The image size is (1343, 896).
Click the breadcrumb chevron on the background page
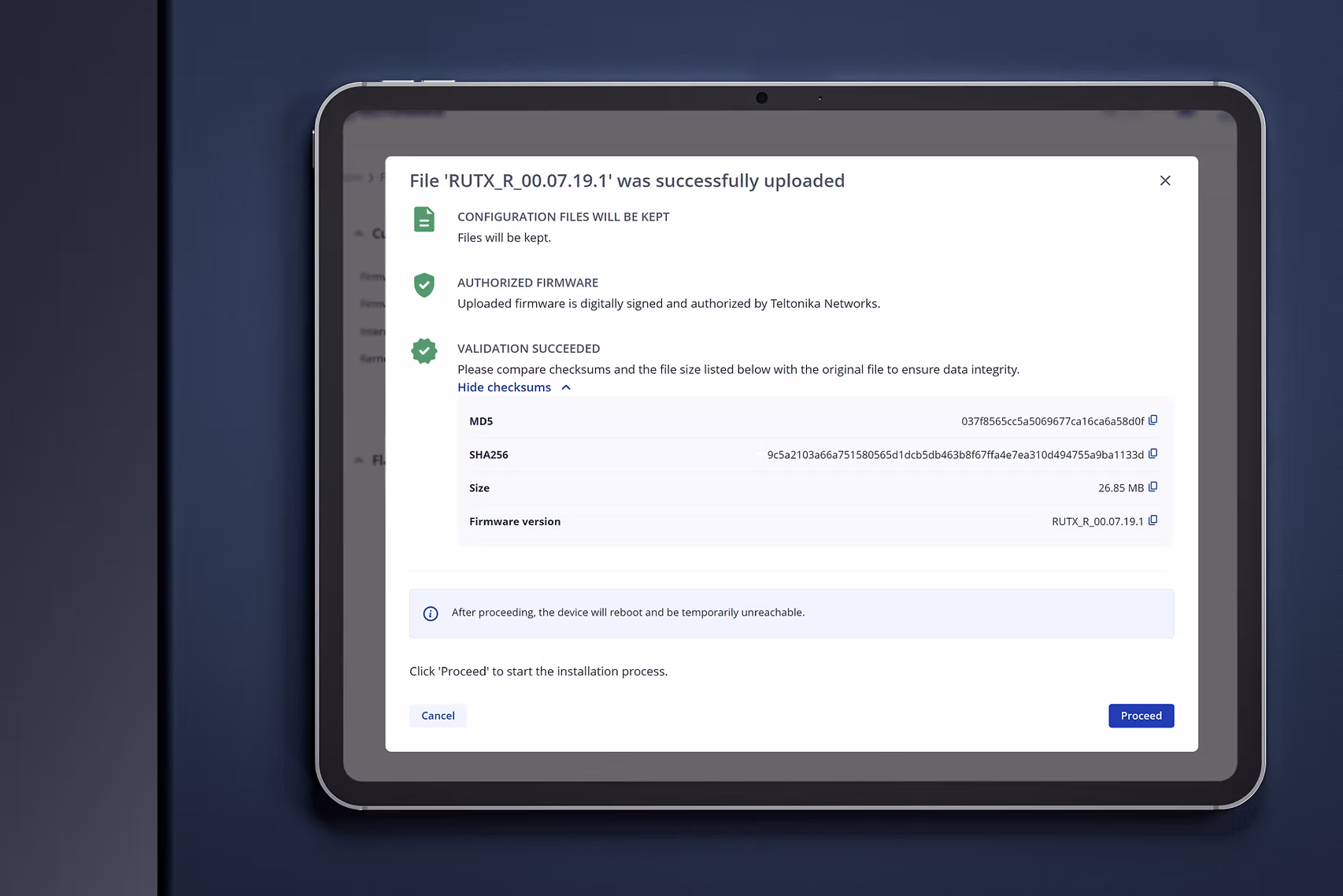tap(370, 177)
